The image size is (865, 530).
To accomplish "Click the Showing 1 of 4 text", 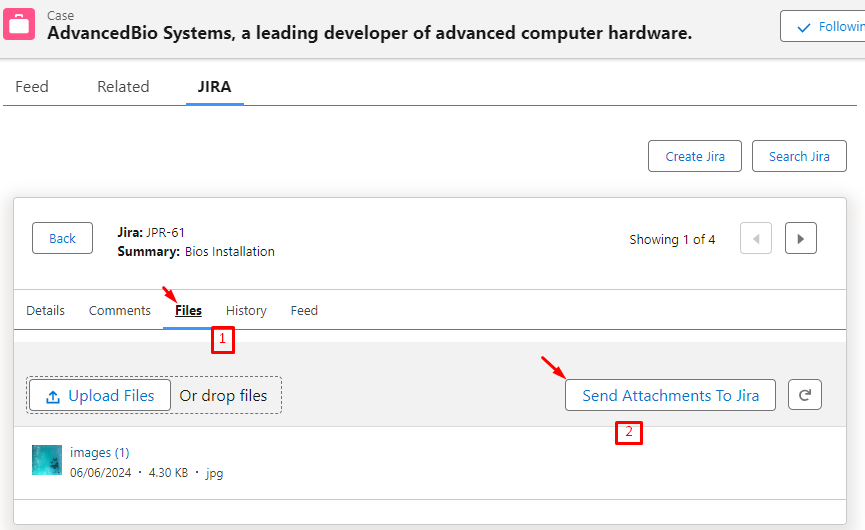I will [x=672, y=239].
